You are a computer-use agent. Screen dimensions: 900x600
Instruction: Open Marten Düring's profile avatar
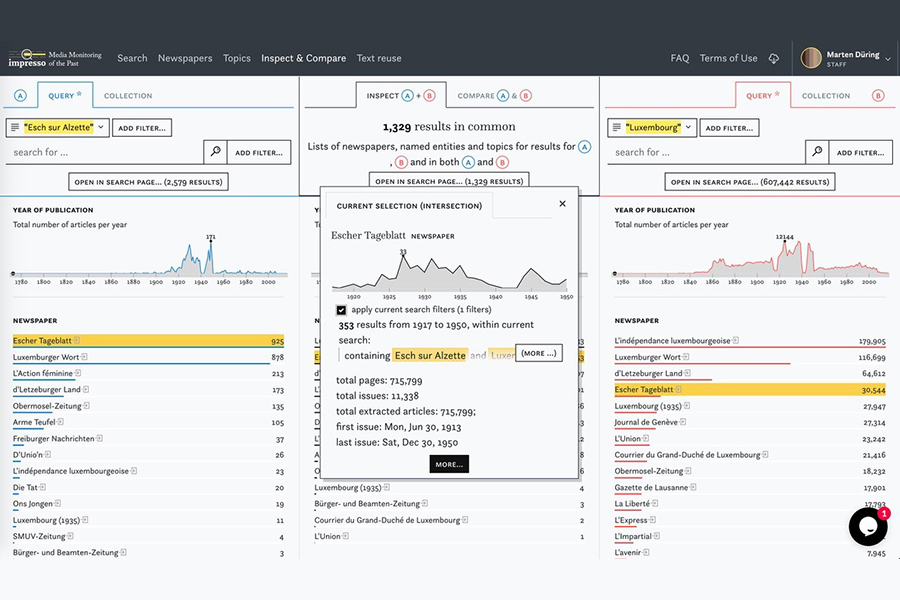pos(811,58)
